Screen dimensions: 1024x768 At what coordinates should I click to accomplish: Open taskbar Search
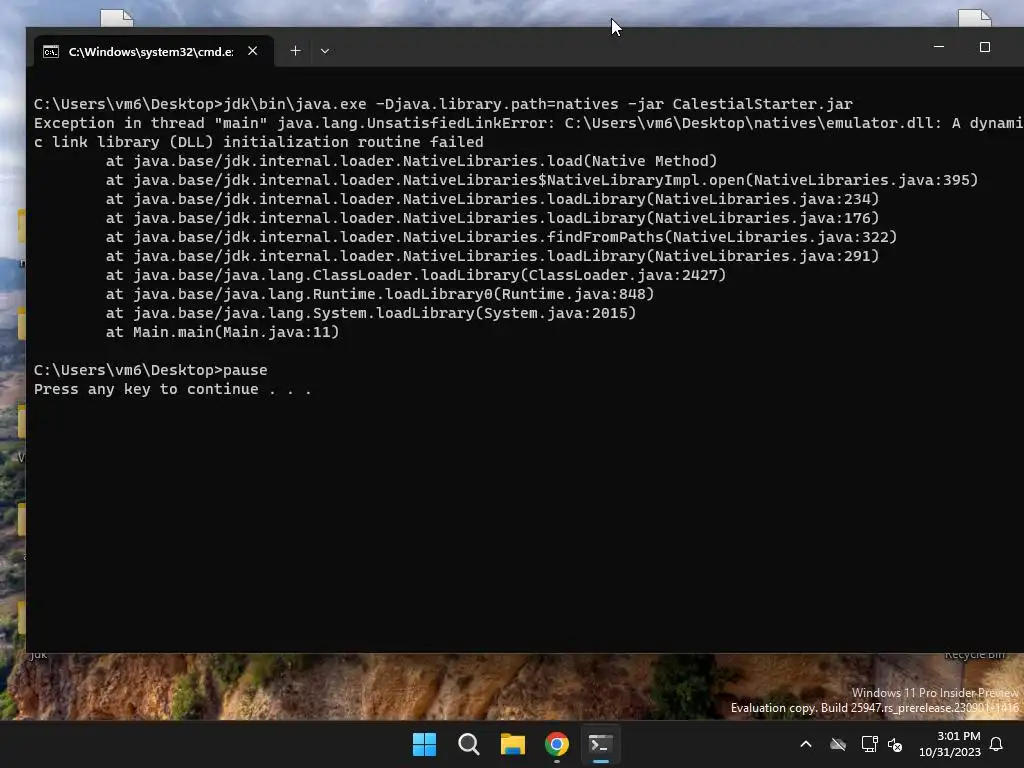tap(468, 744)
